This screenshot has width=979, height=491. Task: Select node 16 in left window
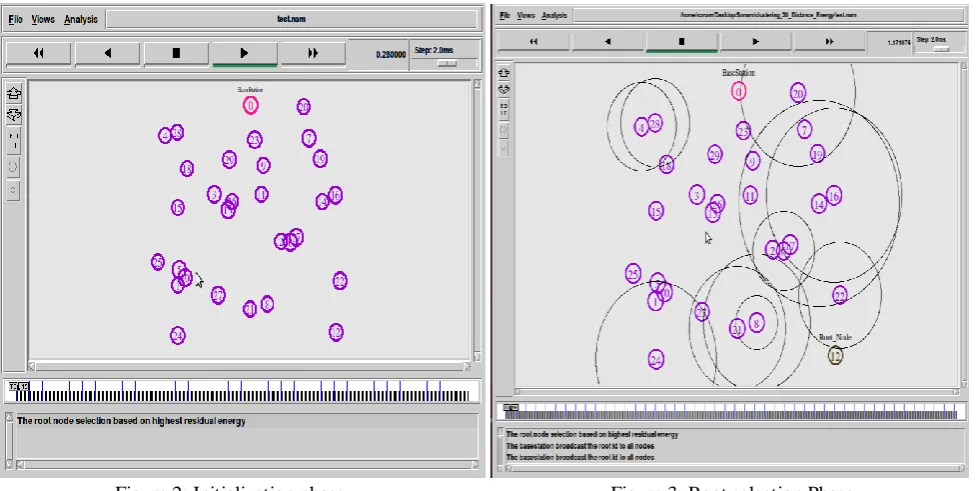click(x=335, y=196)
